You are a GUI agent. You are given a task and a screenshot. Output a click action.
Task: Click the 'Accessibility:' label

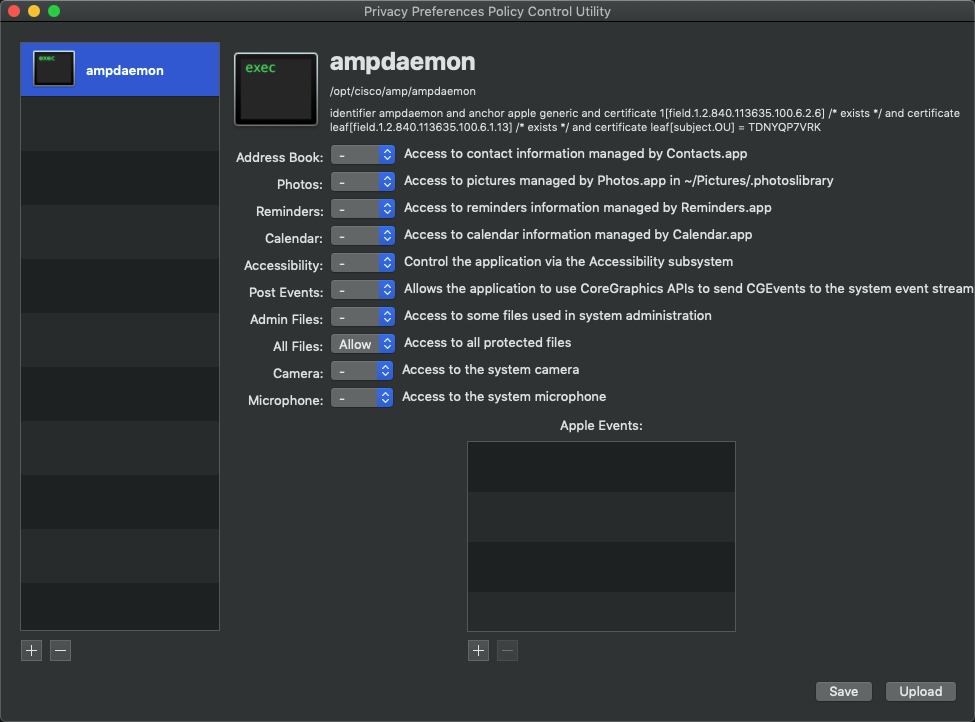click(x=284, y=266)
